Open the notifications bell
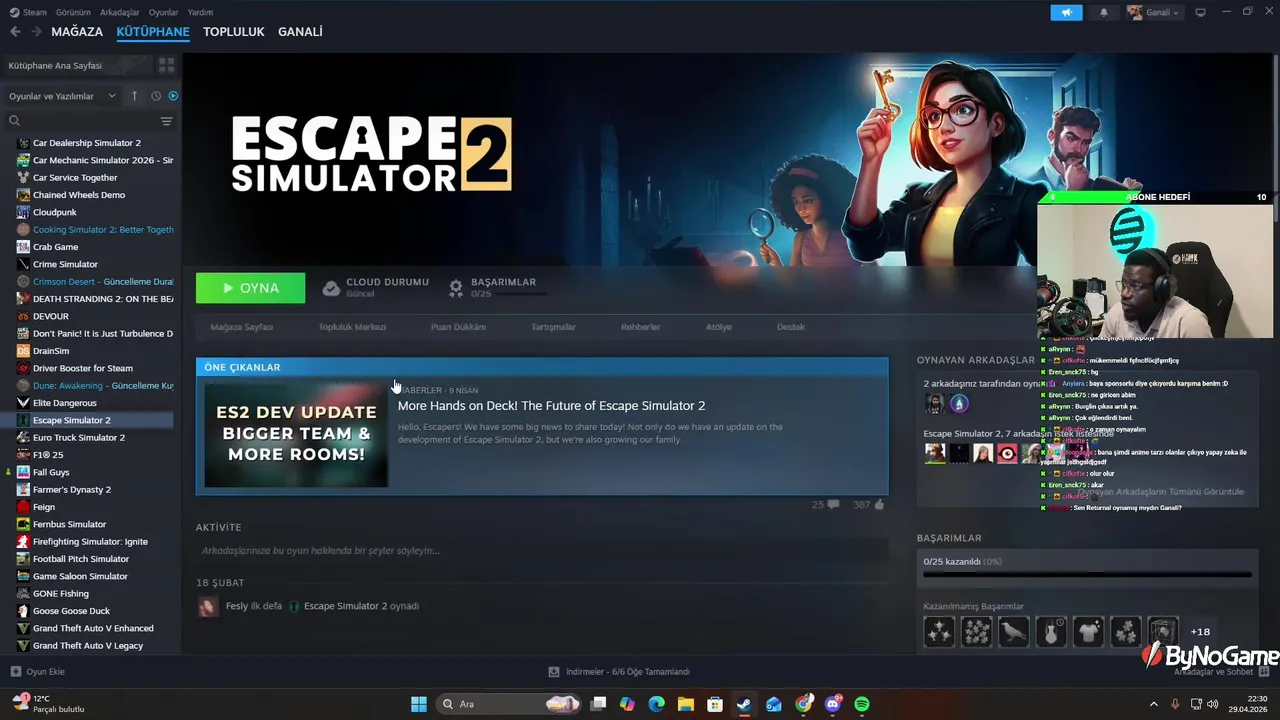Screen dimensions: 1280x720 click(x=1104, y=12)
